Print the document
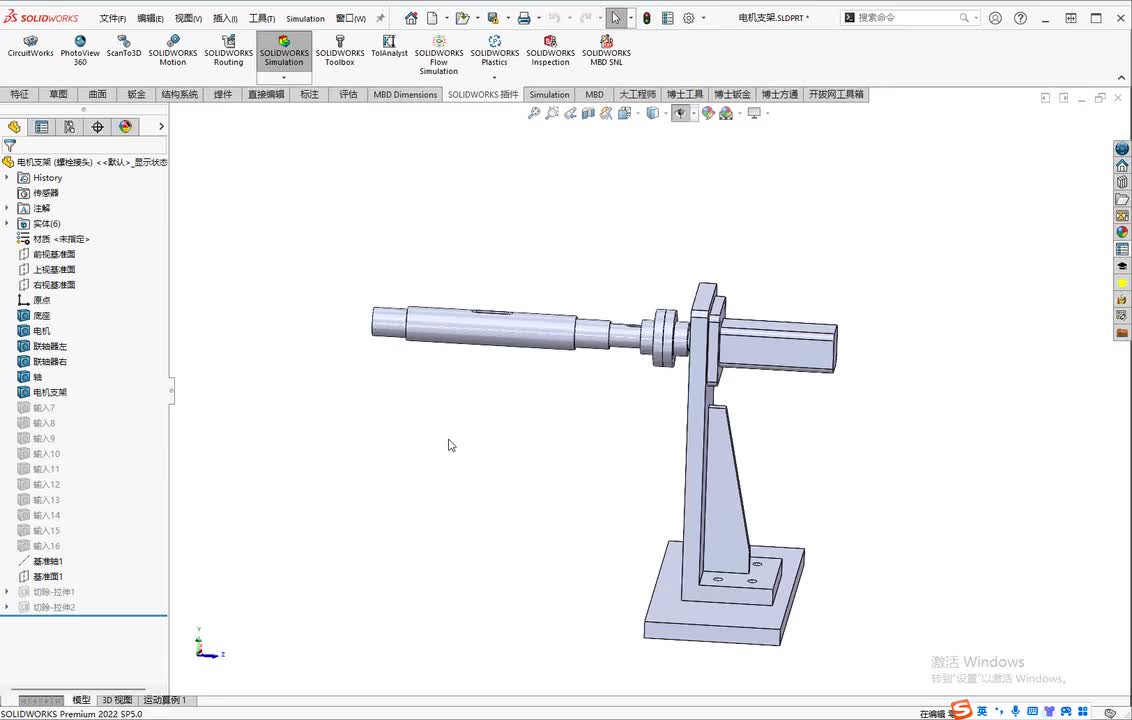The height and width of the screenshot is (720, 1132). [524, 18]
